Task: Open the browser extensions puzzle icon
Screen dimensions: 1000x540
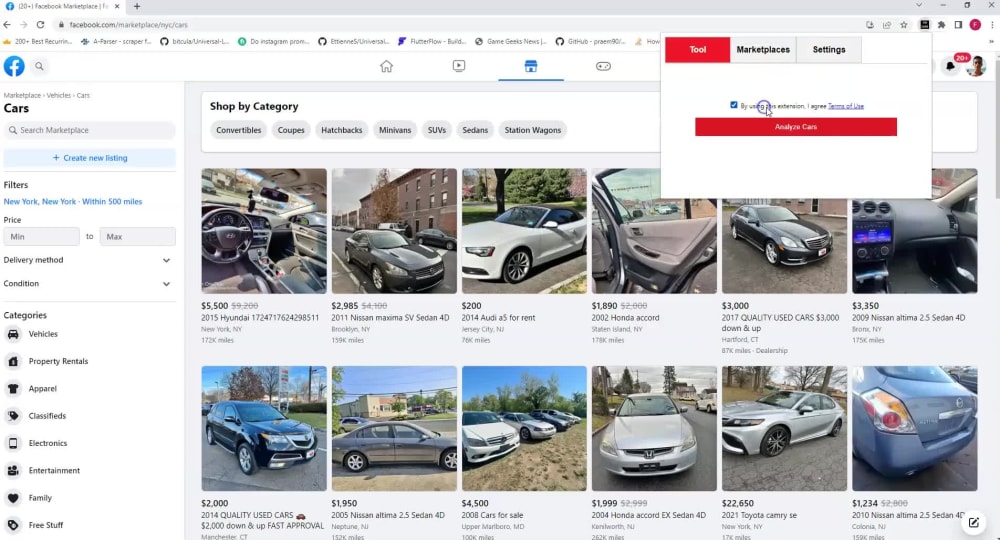Action: pos(941,25)
